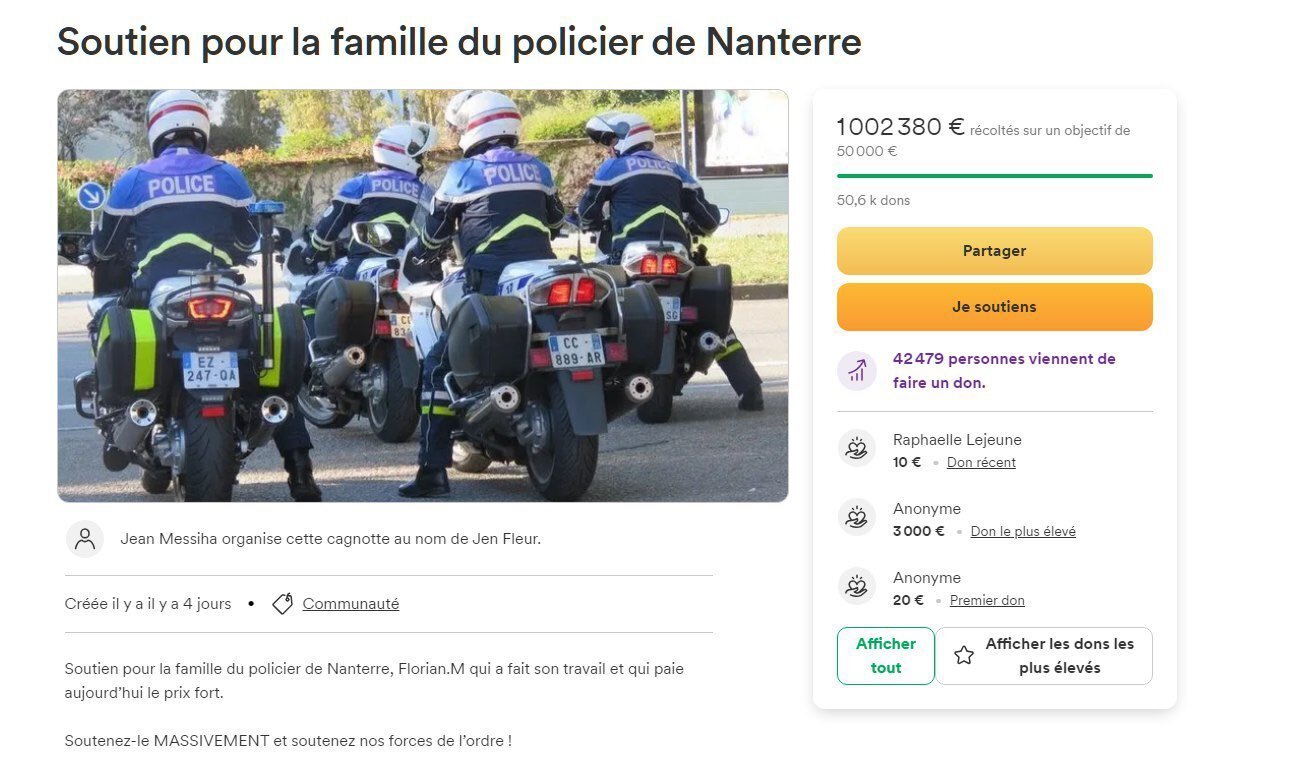Open the Don récent link
The height and width of the screenshot is (776, 1315).
click(x=981, y=463)
